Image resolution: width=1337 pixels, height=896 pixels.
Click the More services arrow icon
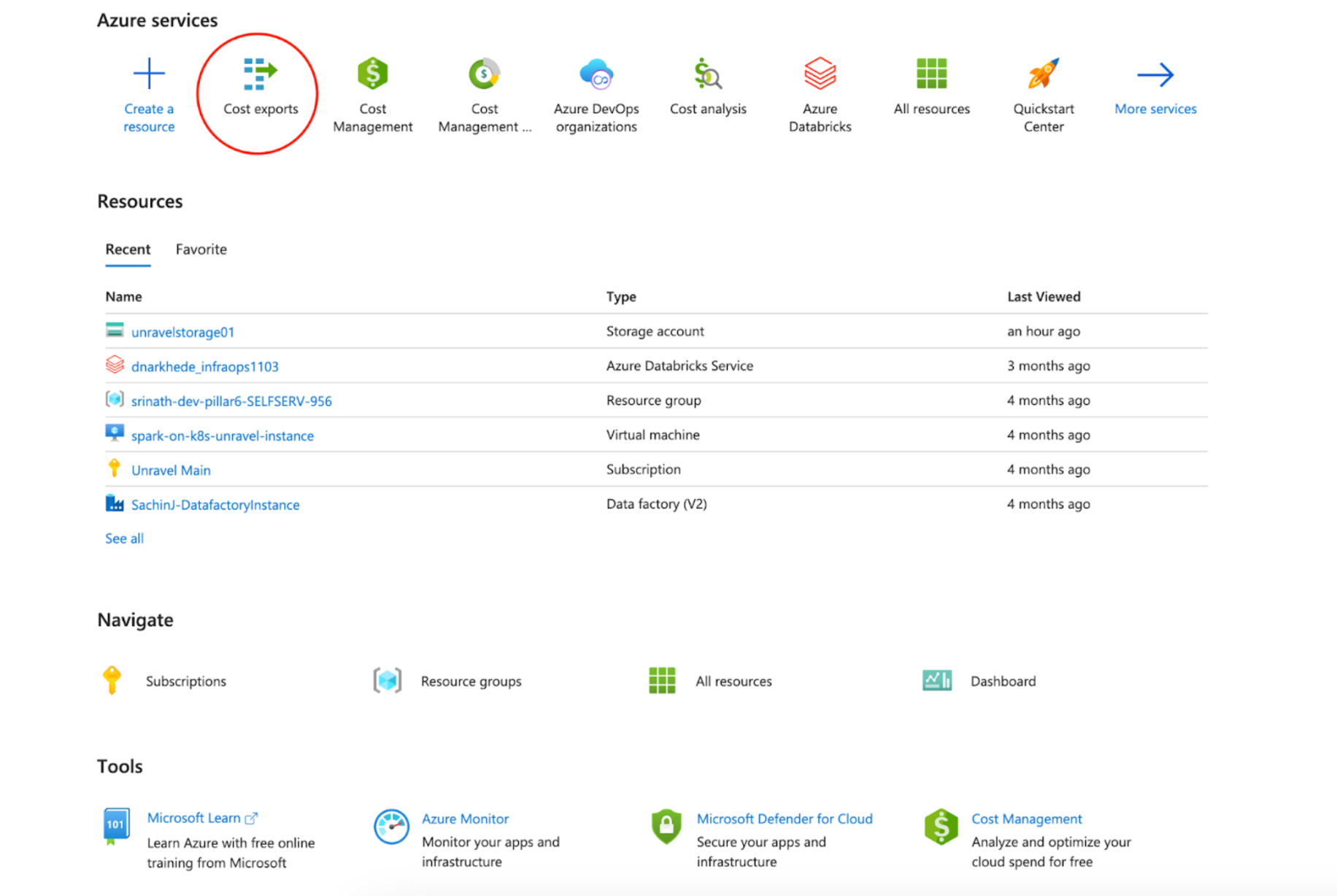click(1155, 74)
